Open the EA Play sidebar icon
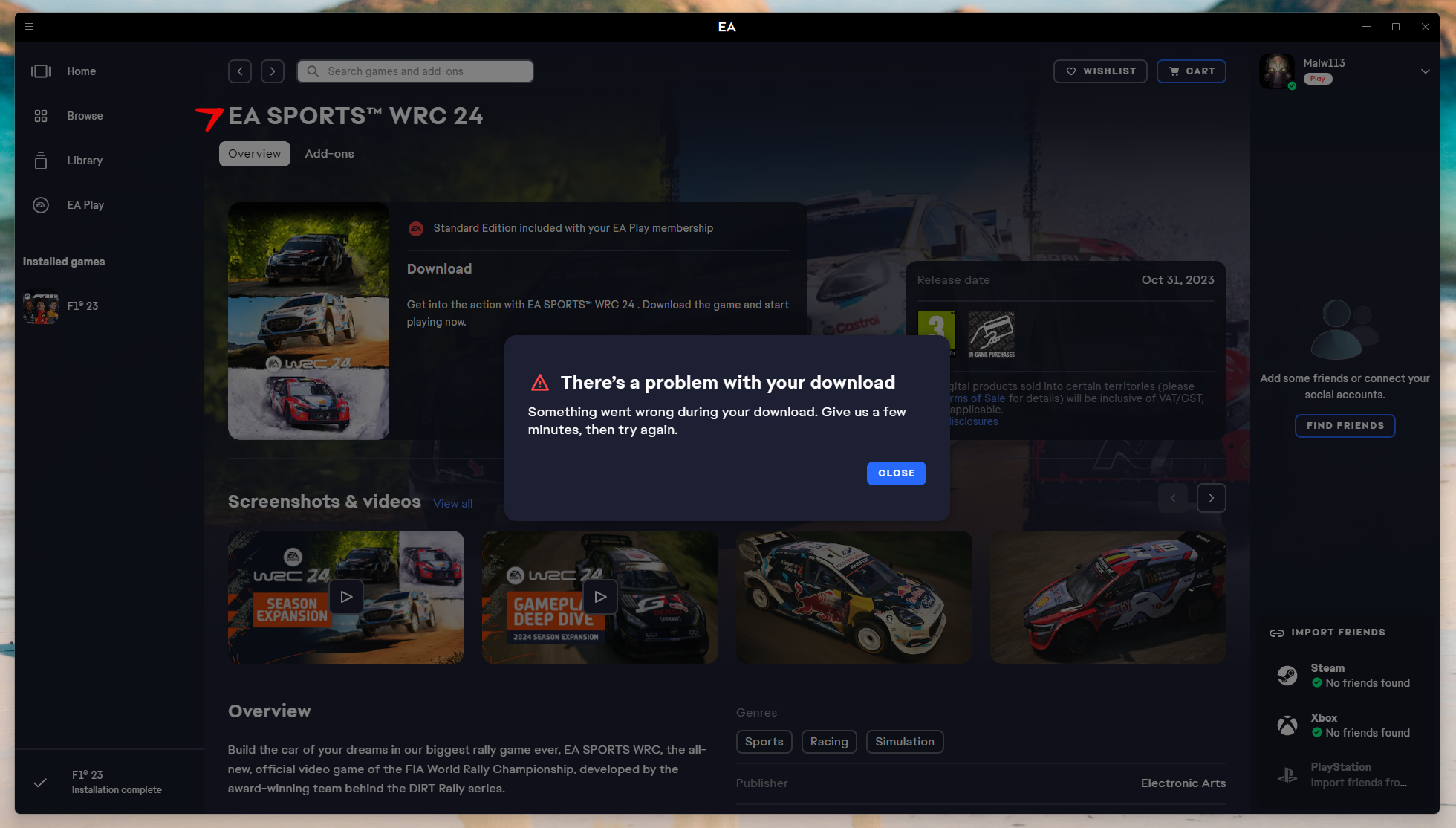The width and height of the screenshot is (1456, 828). (x=41, y=205)
